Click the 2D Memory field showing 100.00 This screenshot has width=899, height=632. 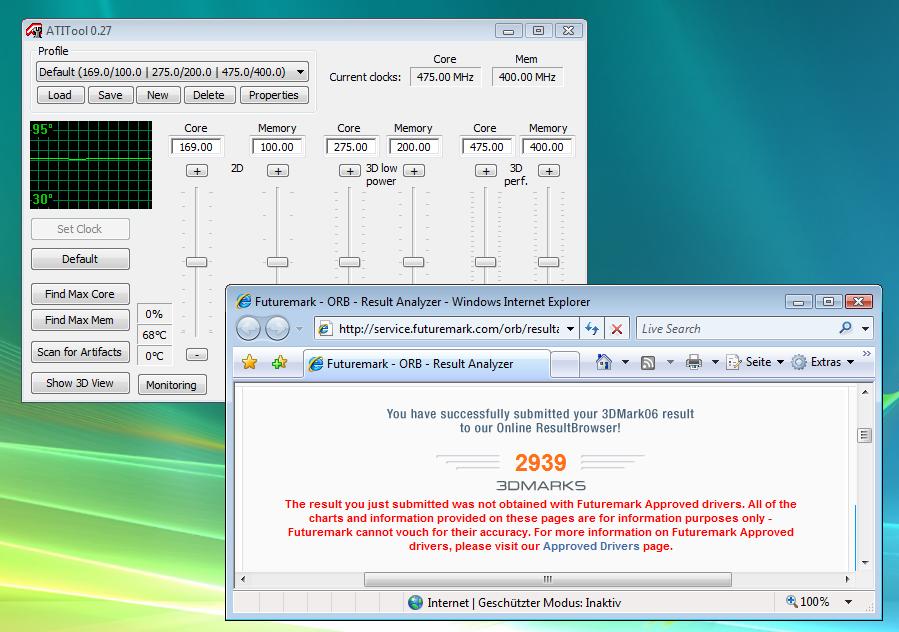[277, 147]
